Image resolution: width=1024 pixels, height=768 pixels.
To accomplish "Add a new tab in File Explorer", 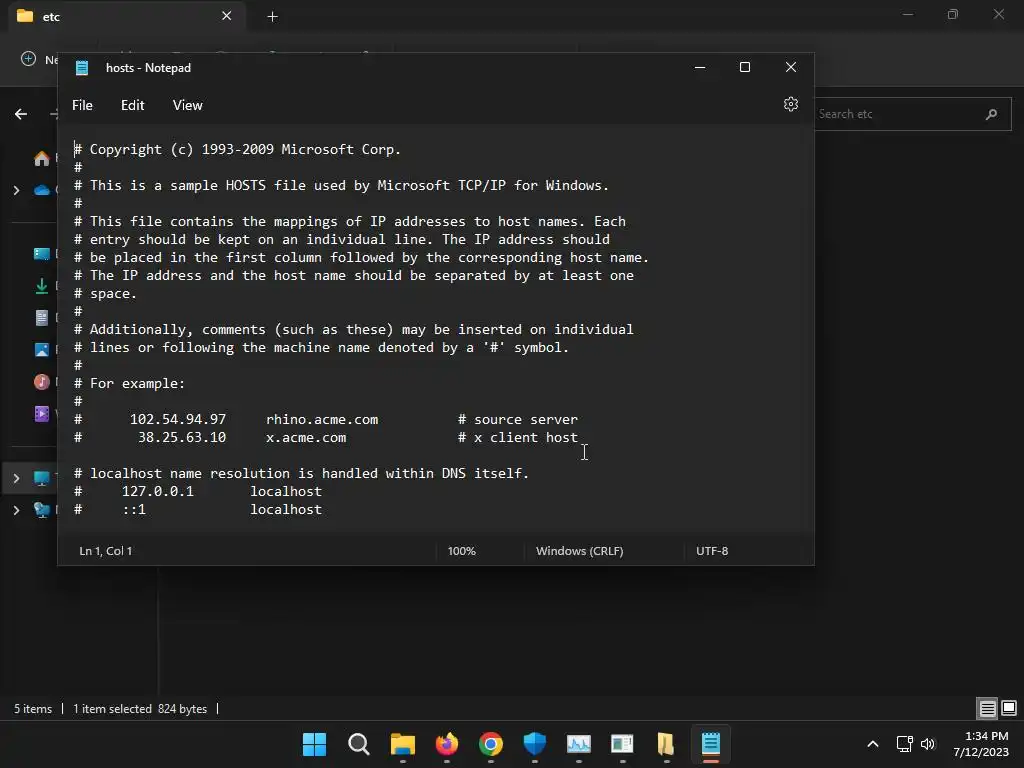I will click(272, 16).
